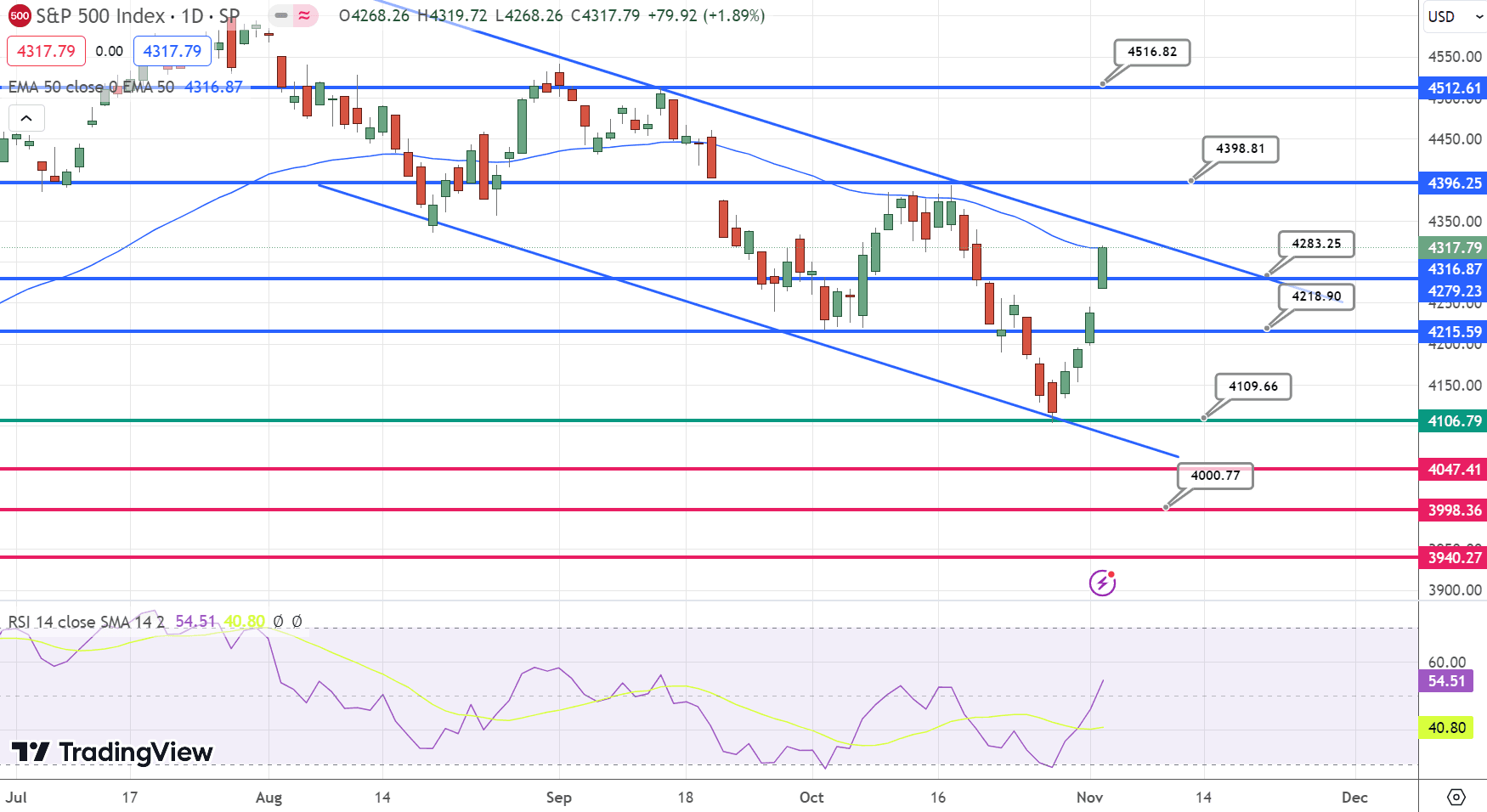Click the 4279.23 price axis label

(1454, 291)
